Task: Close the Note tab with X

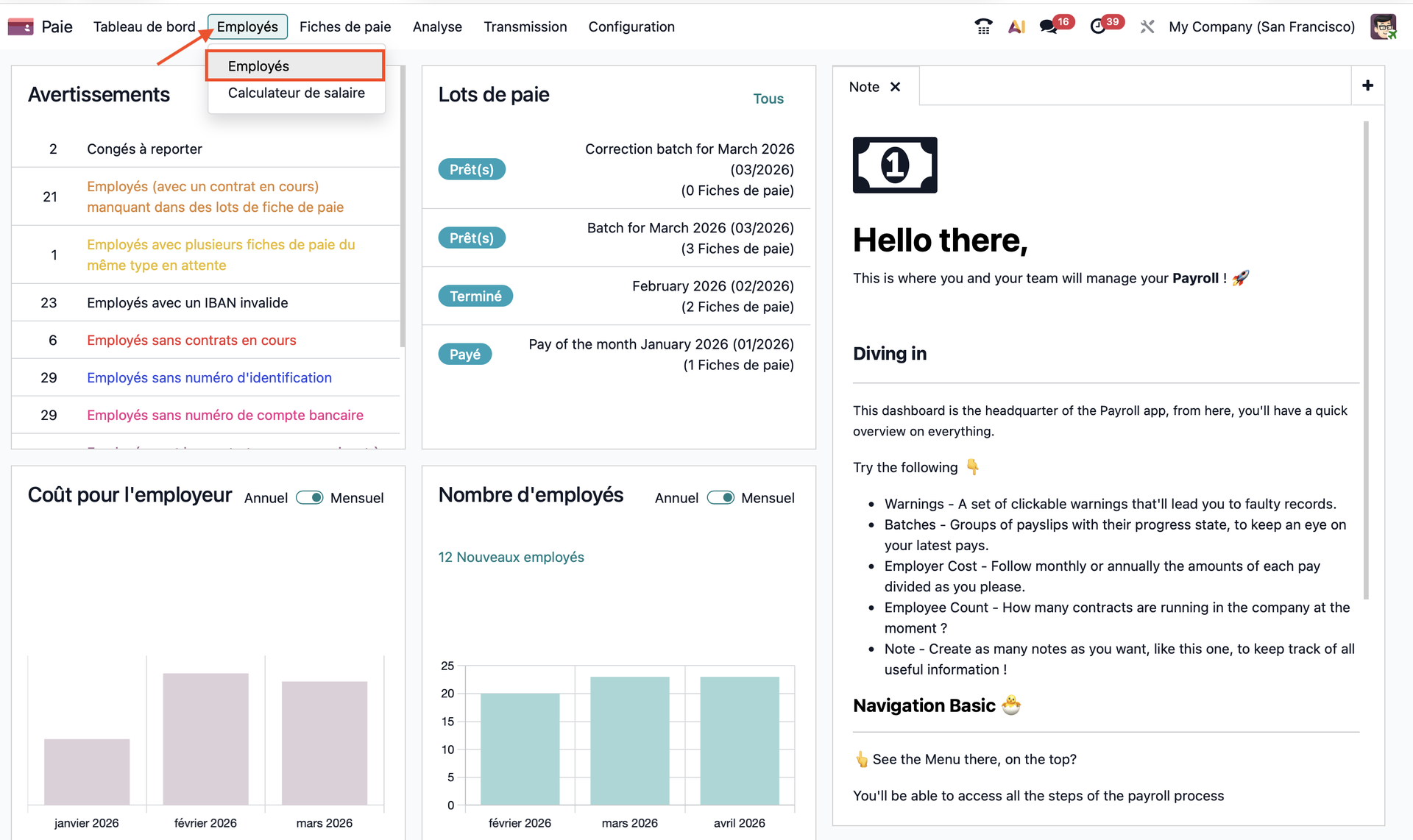Action: click(895, 87)
